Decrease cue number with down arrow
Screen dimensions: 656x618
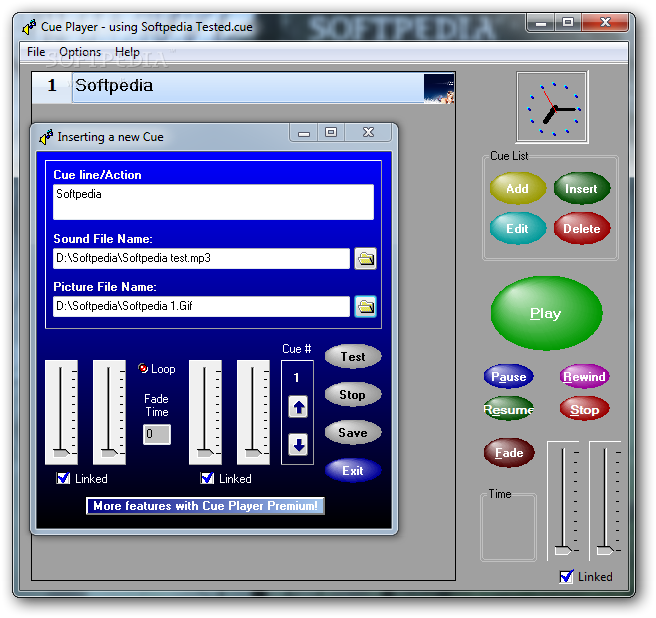(298, 444)
